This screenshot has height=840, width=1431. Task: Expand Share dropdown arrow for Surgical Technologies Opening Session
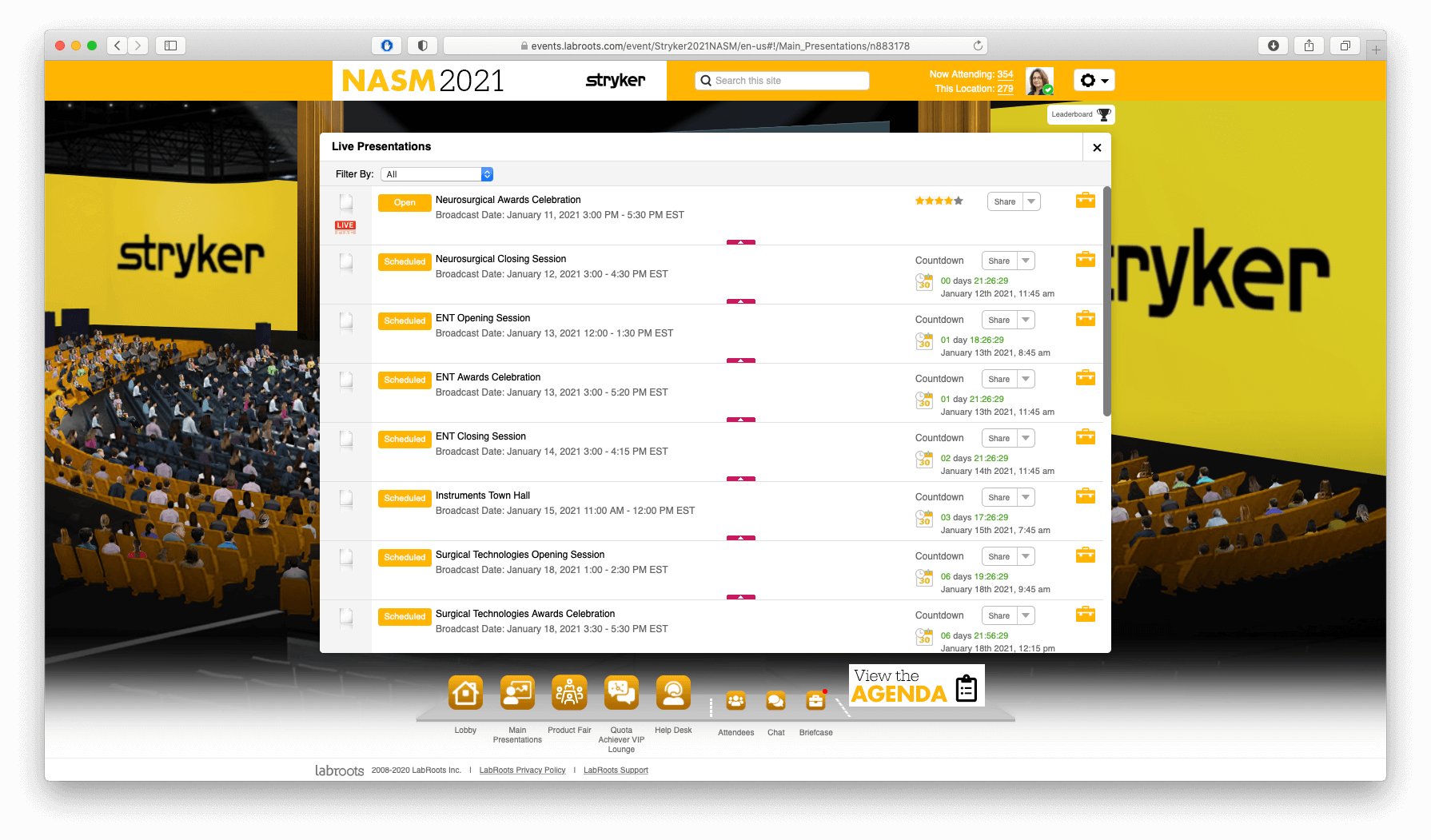click(1026, 556)
